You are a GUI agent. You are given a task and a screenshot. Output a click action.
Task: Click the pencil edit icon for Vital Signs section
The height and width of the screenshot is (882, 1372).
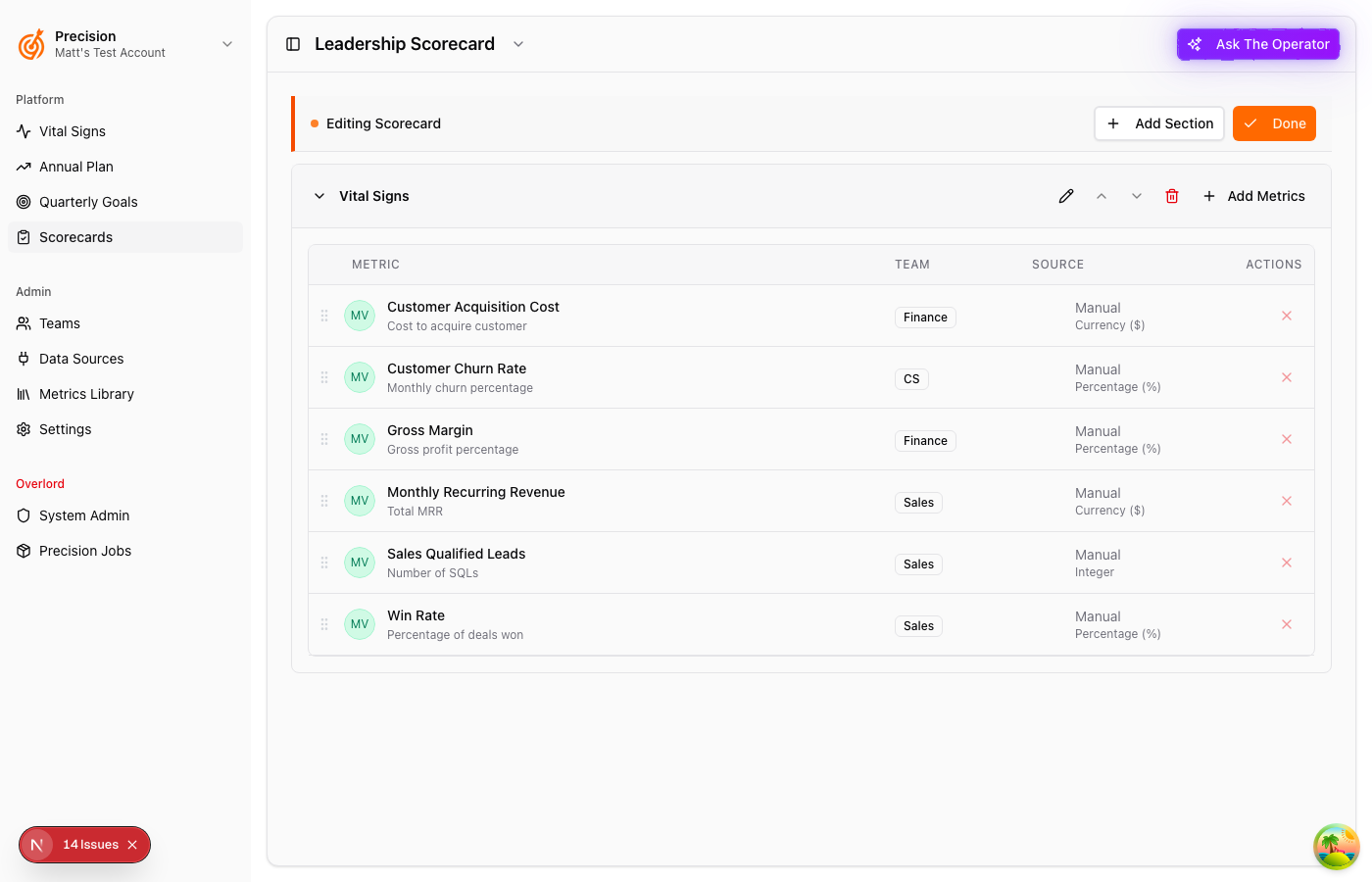(x=1066, y=196)
